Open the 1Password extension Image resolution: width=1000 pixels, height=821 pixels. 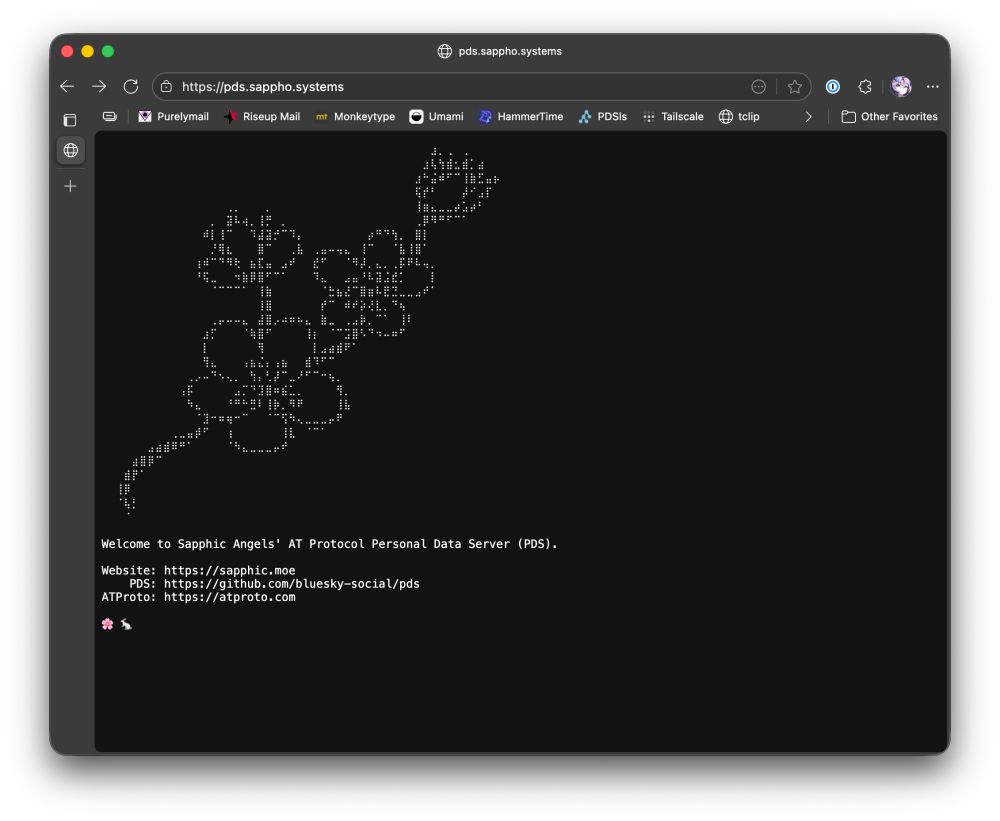click(x=833, y=87)
